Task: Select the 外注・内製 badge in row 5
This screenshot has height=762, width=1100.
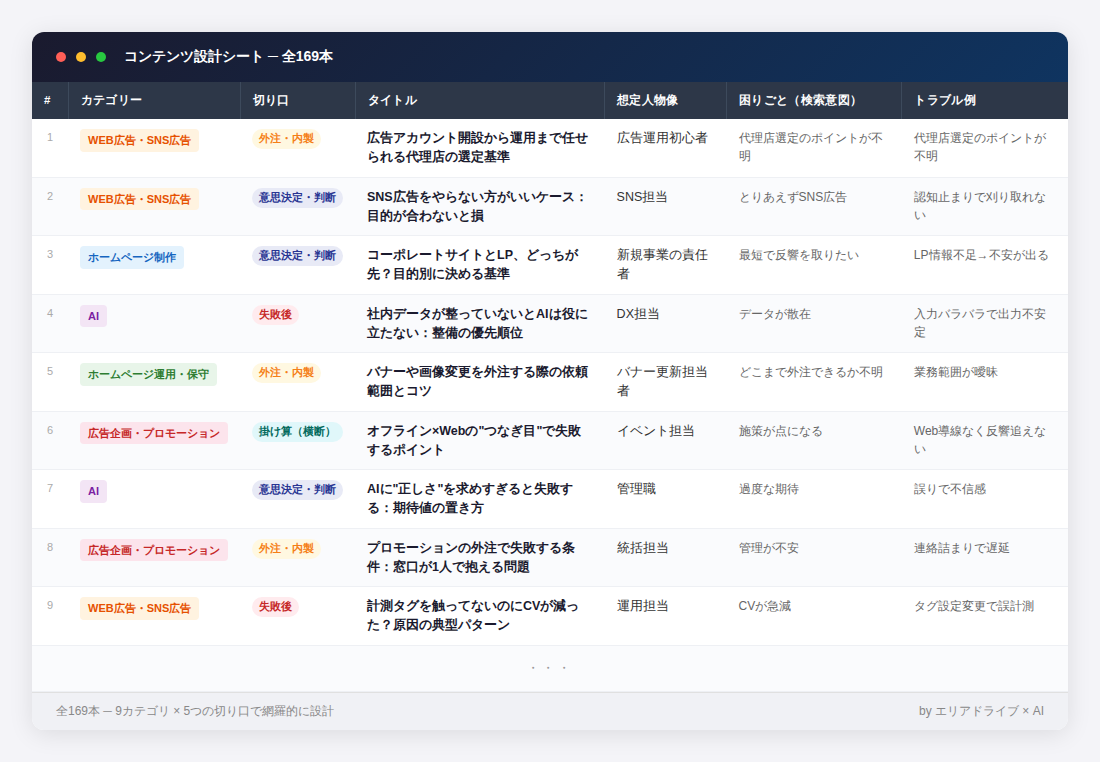Action: pyautogui.click(x=288, y=373)
